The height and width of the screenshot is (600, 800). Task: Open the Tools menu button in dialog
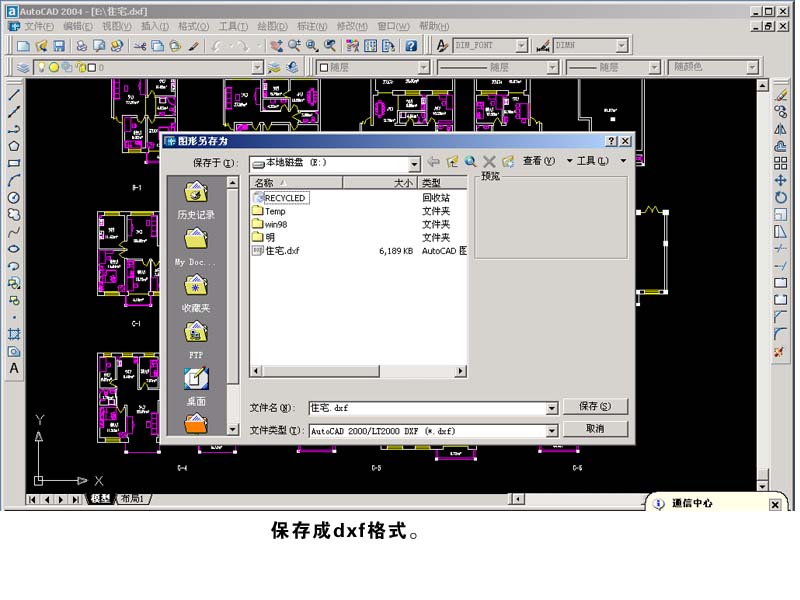(x=602, y=161)
